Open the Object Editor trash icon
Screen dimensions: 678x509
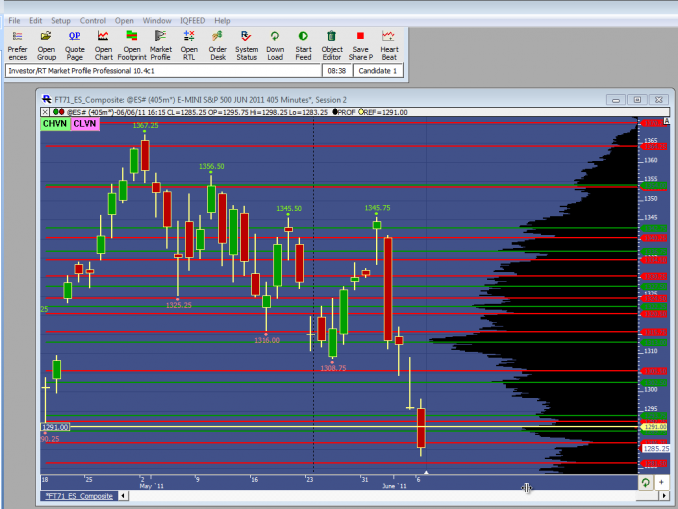332,44
